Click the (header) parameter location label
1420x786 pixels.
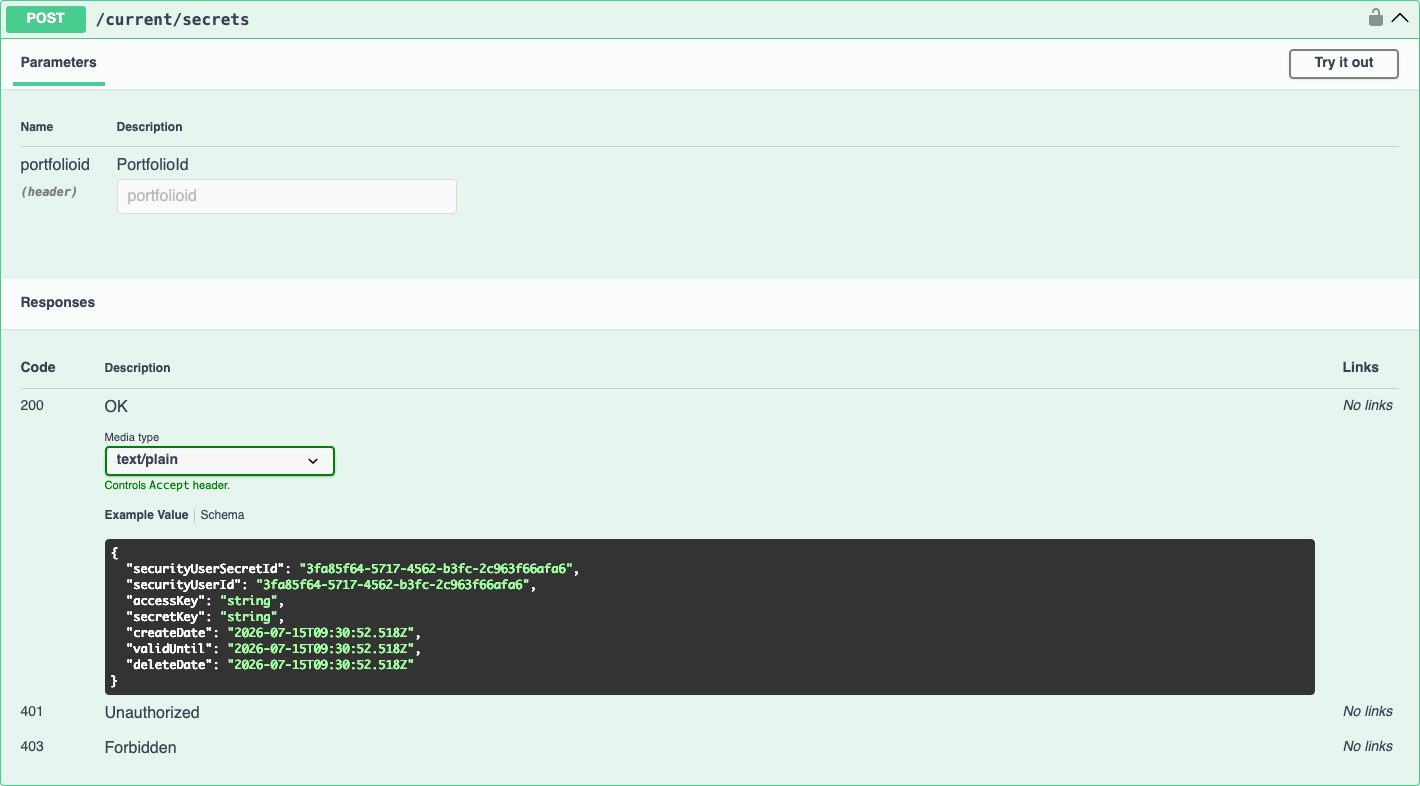(x=49, y=192)
